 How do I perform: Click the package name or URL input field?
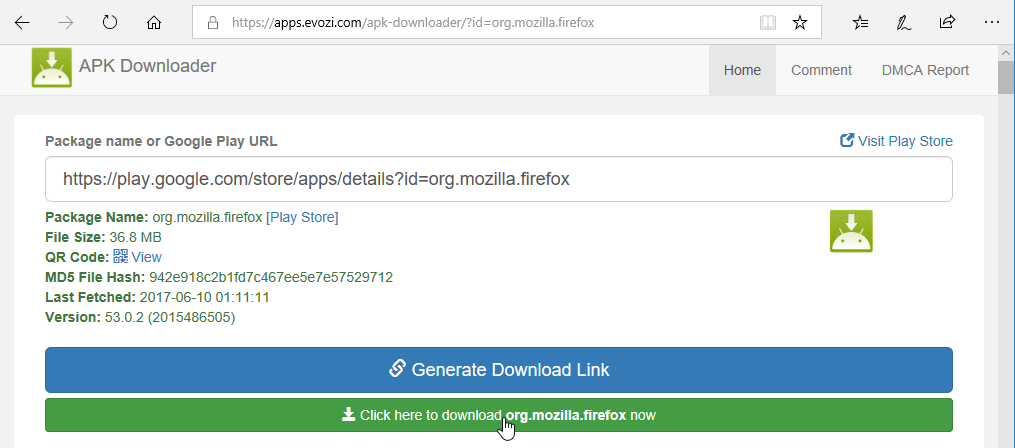pyautogui.click(x=499, y=179)
